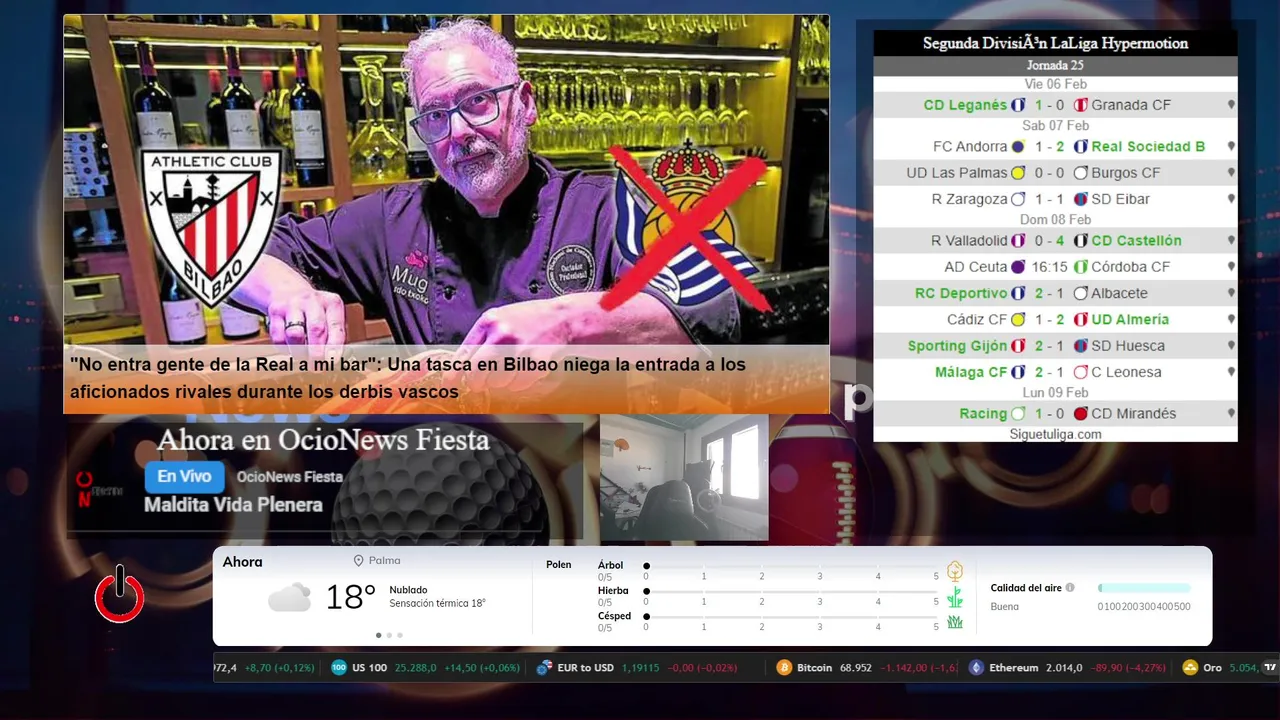Click the US 100 label in the ticker
The image size is (1280, 720).
pos(369,668)
